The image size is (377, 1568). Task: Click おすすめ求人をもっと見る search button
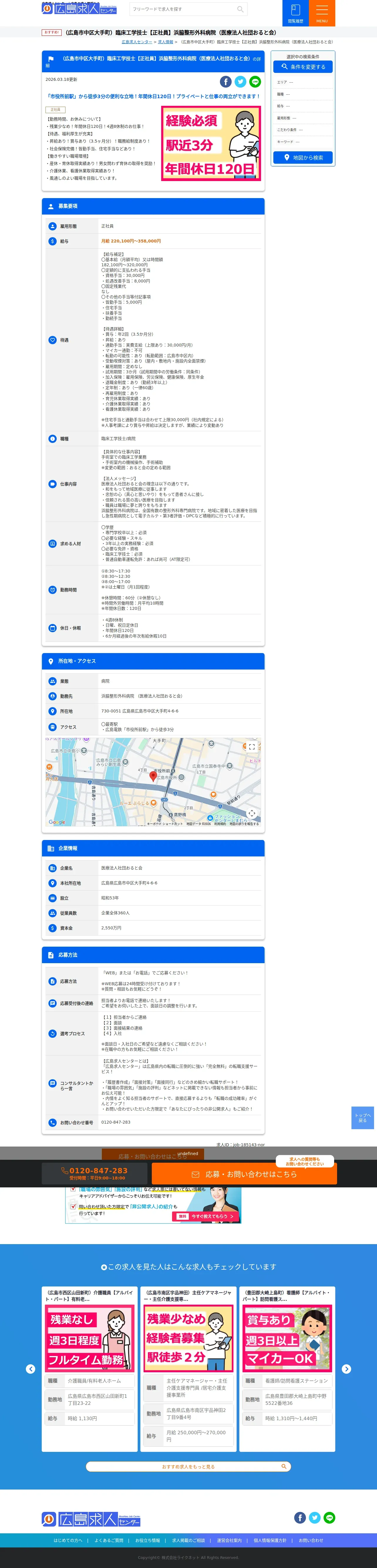tap(188, 1467)
